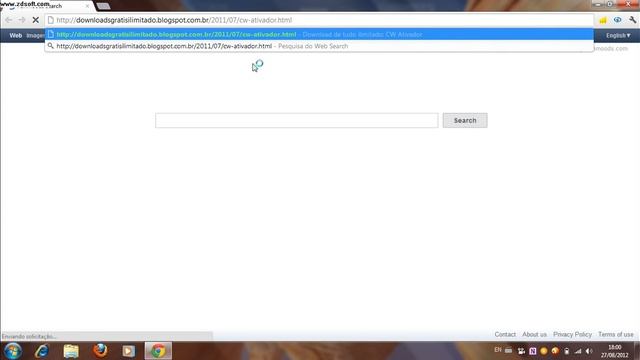The width and height of the screenshot is (640, 360).
Task: Click the page icon in the address bar
Action: pos(51,20)
